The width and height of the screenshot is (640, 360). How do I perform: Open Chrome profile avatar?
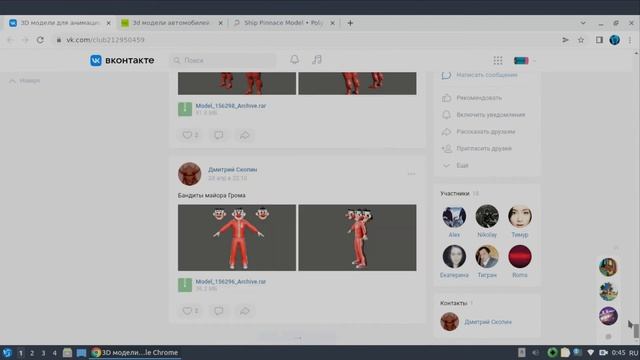pyautogui.click(x=615, y=40)
